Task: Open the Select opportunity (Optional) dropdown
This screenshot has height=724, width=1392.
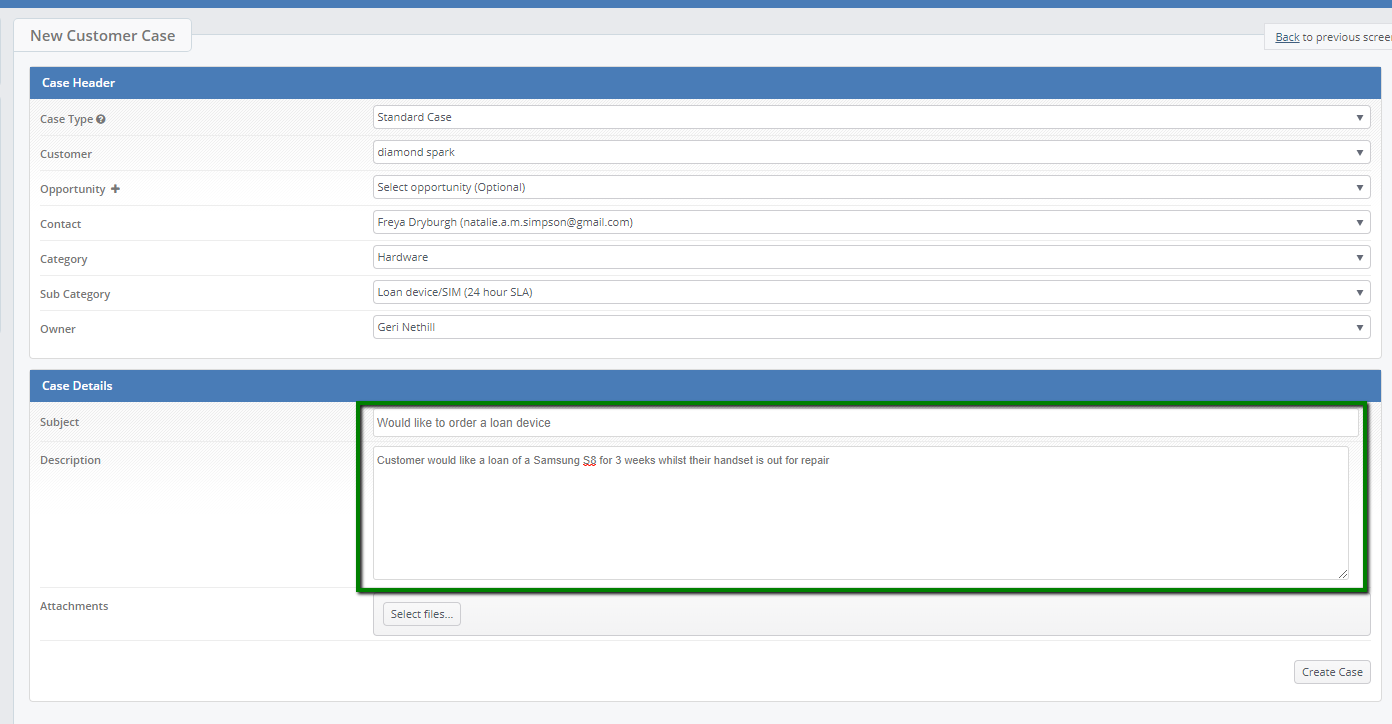Action: tap(871, 187)
